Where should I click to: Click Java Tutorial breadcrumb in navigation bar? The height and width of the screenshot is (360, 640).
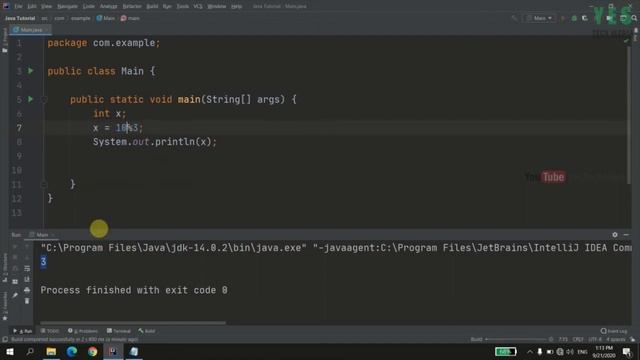click(20, 18)
